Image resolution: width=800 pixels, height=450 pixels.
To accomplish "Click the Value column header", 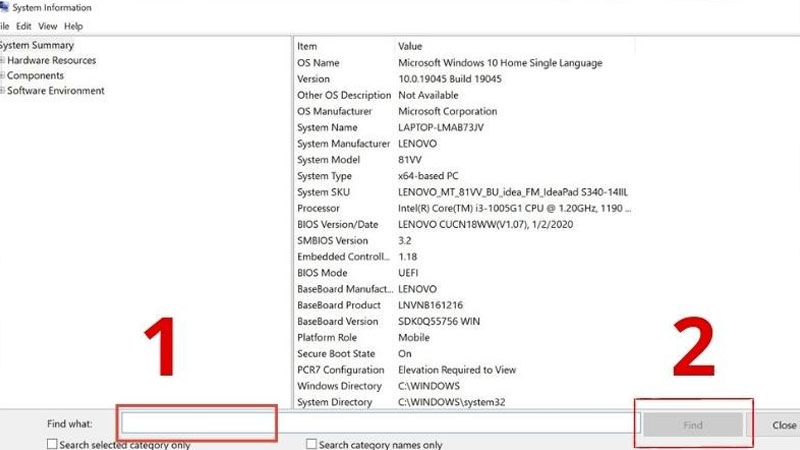I will coord(500,46).
